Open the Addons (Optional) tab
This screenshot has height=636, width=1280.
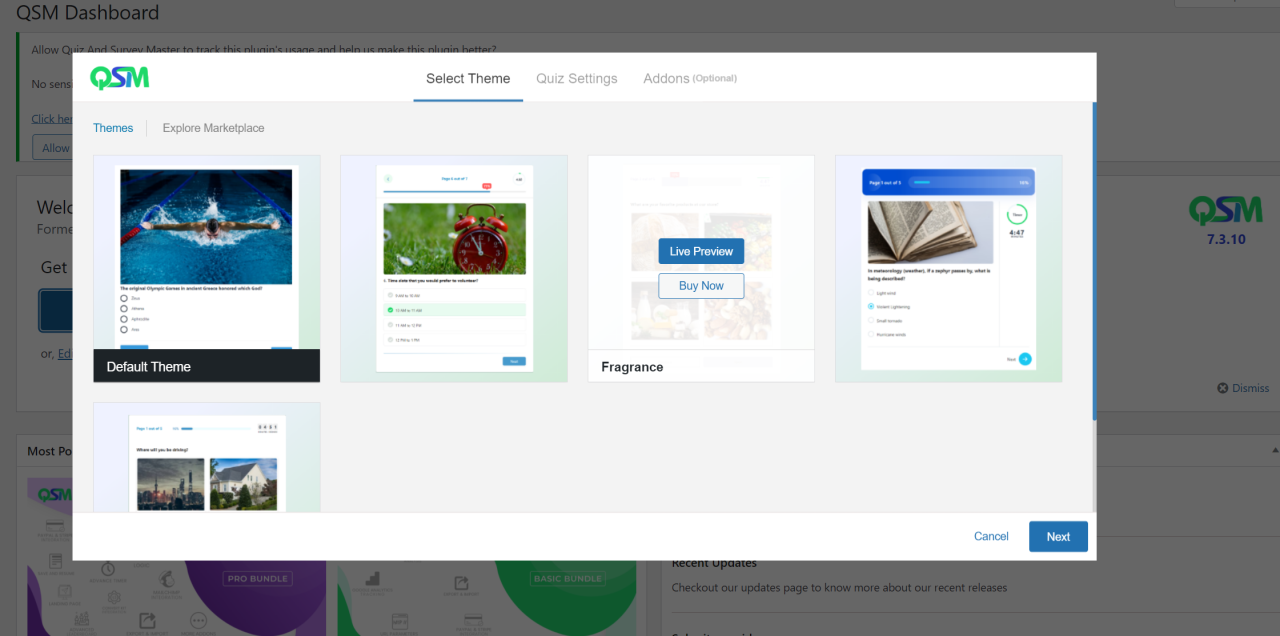click(689, 78)
